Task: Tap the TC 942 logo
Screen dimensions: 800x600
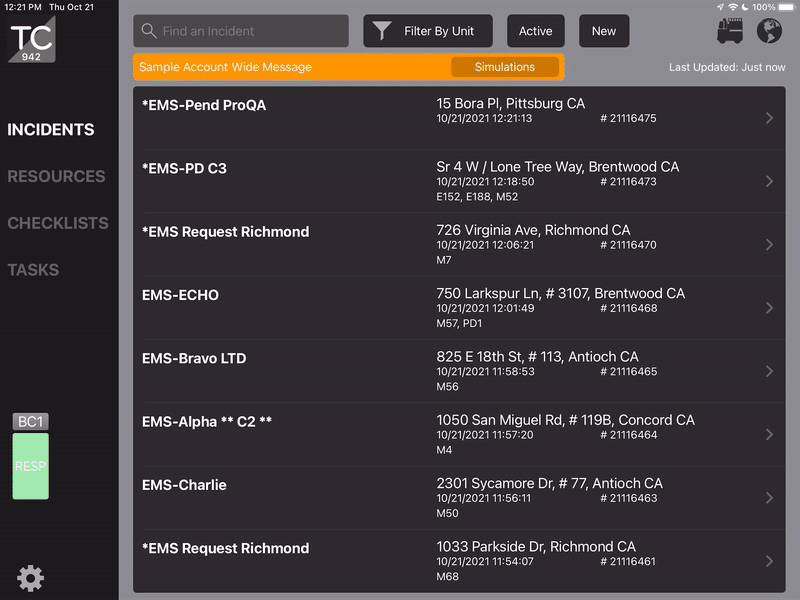Action: pos(32,42)
